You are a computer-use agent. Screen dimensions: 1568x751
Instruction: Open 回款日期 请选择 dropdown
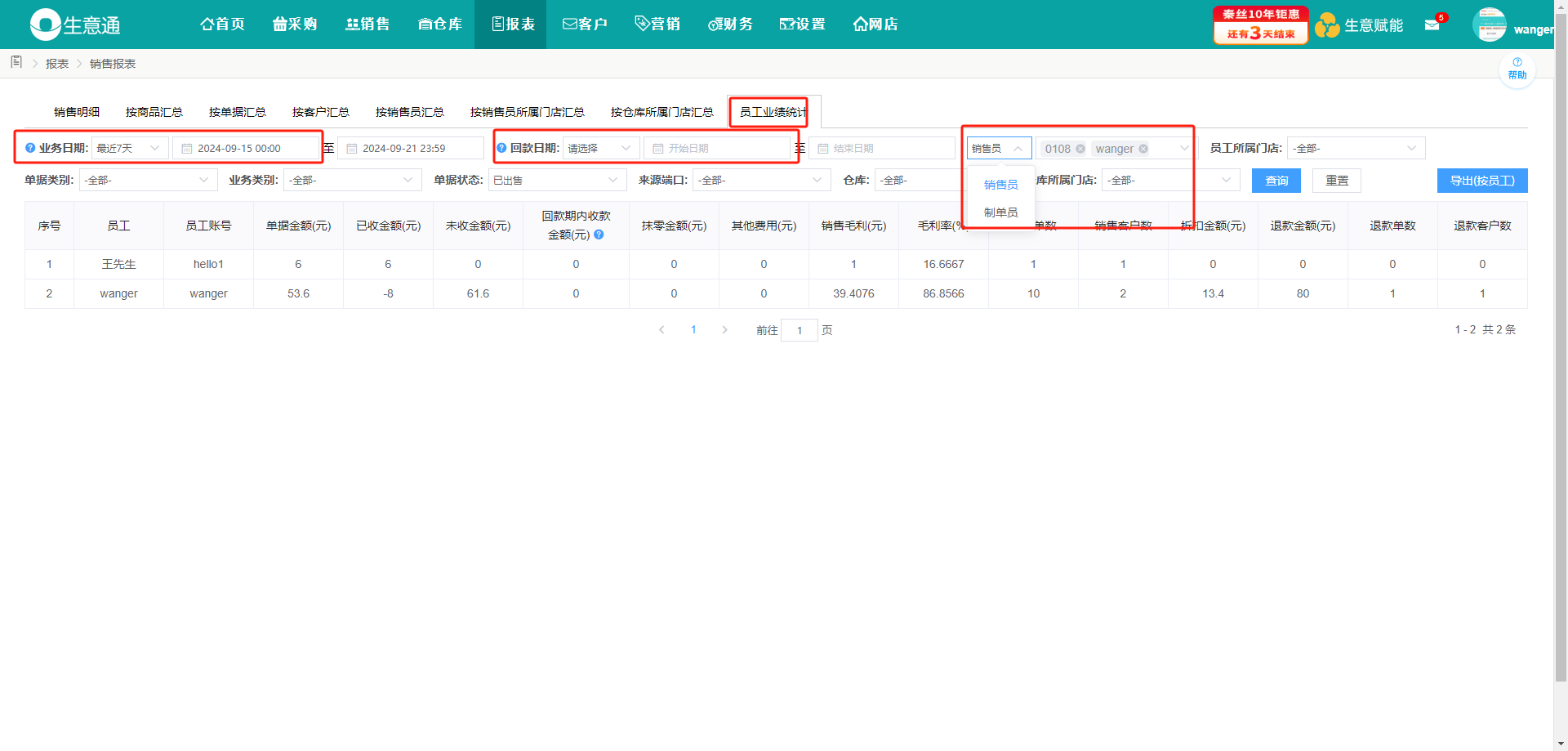tap(601, 148)
